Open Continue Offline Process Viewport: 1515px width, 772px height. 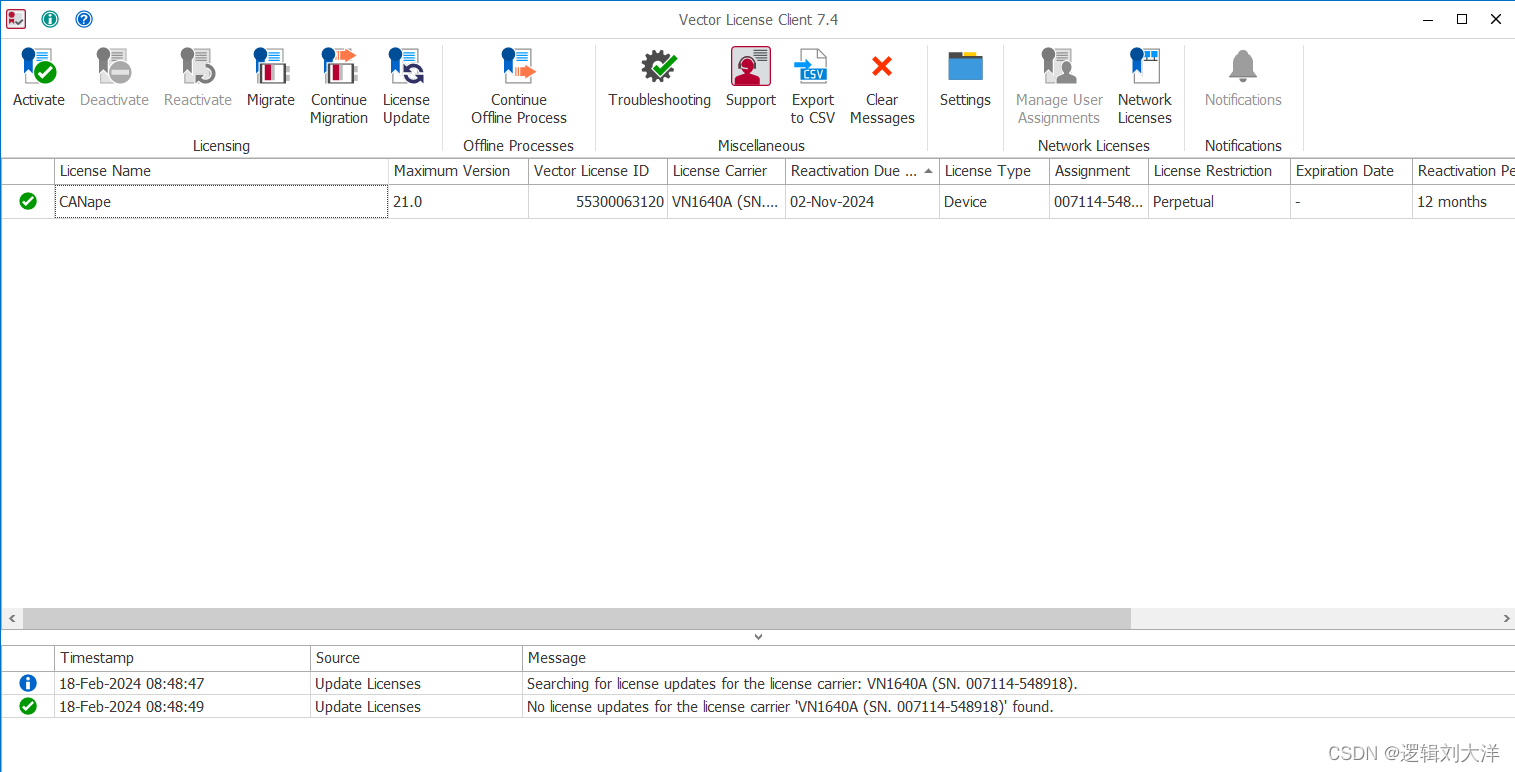(x=519, y=86)
